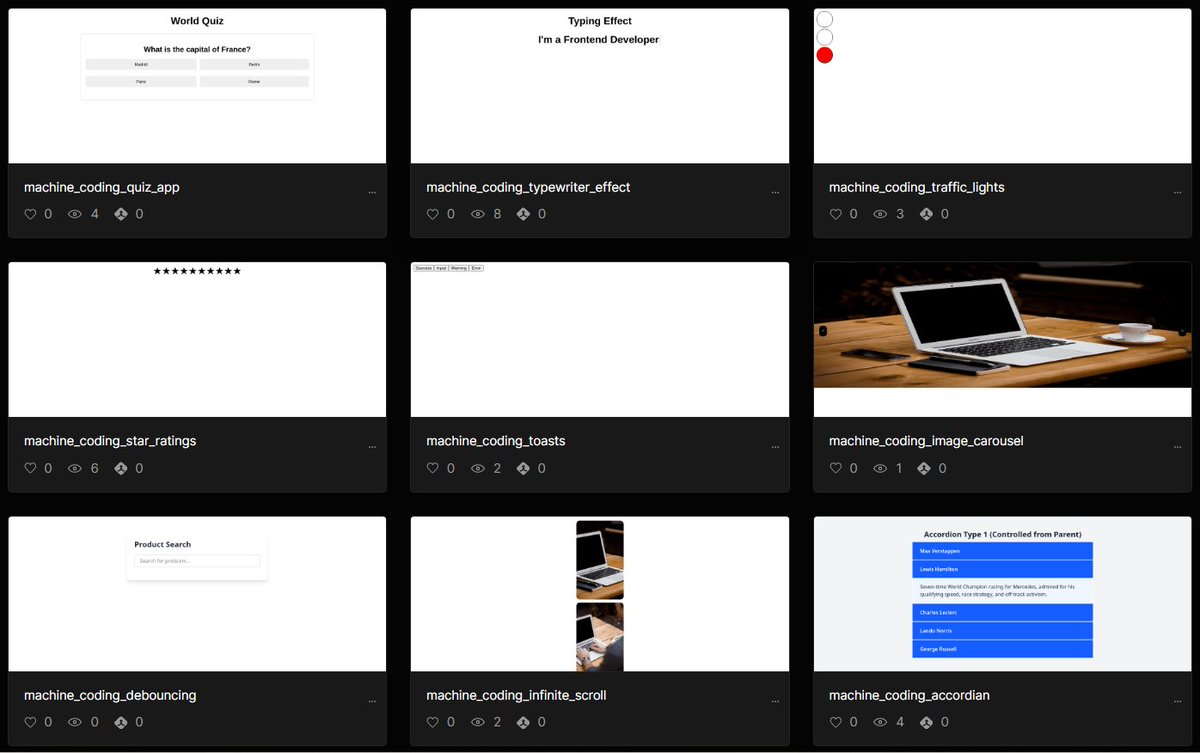Click fork icon on machine_coding_toasts card
The image size is (1200, 753).
pyautogui.click(x=523, y=468)
